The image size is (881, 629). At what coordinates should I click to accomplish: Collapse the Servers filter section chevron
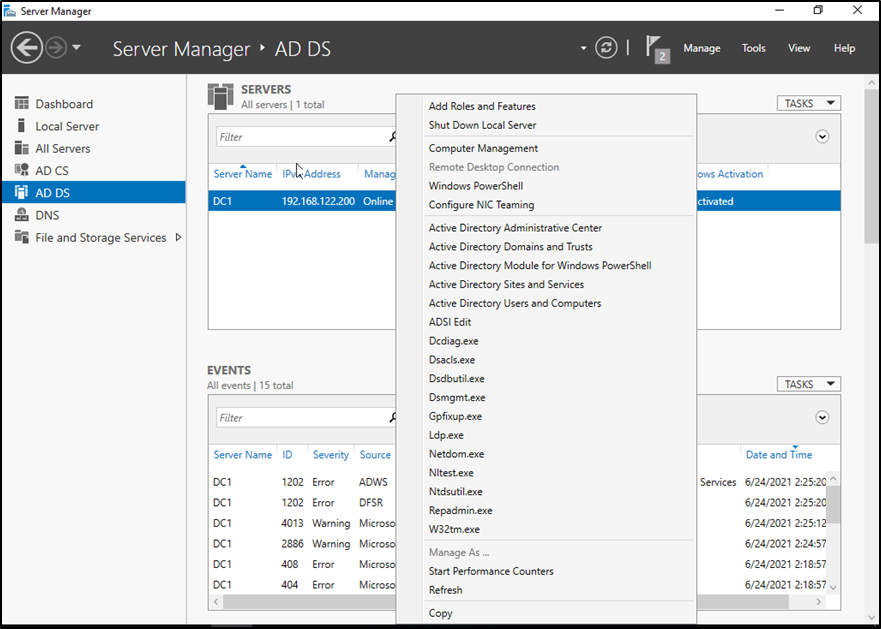822,137
